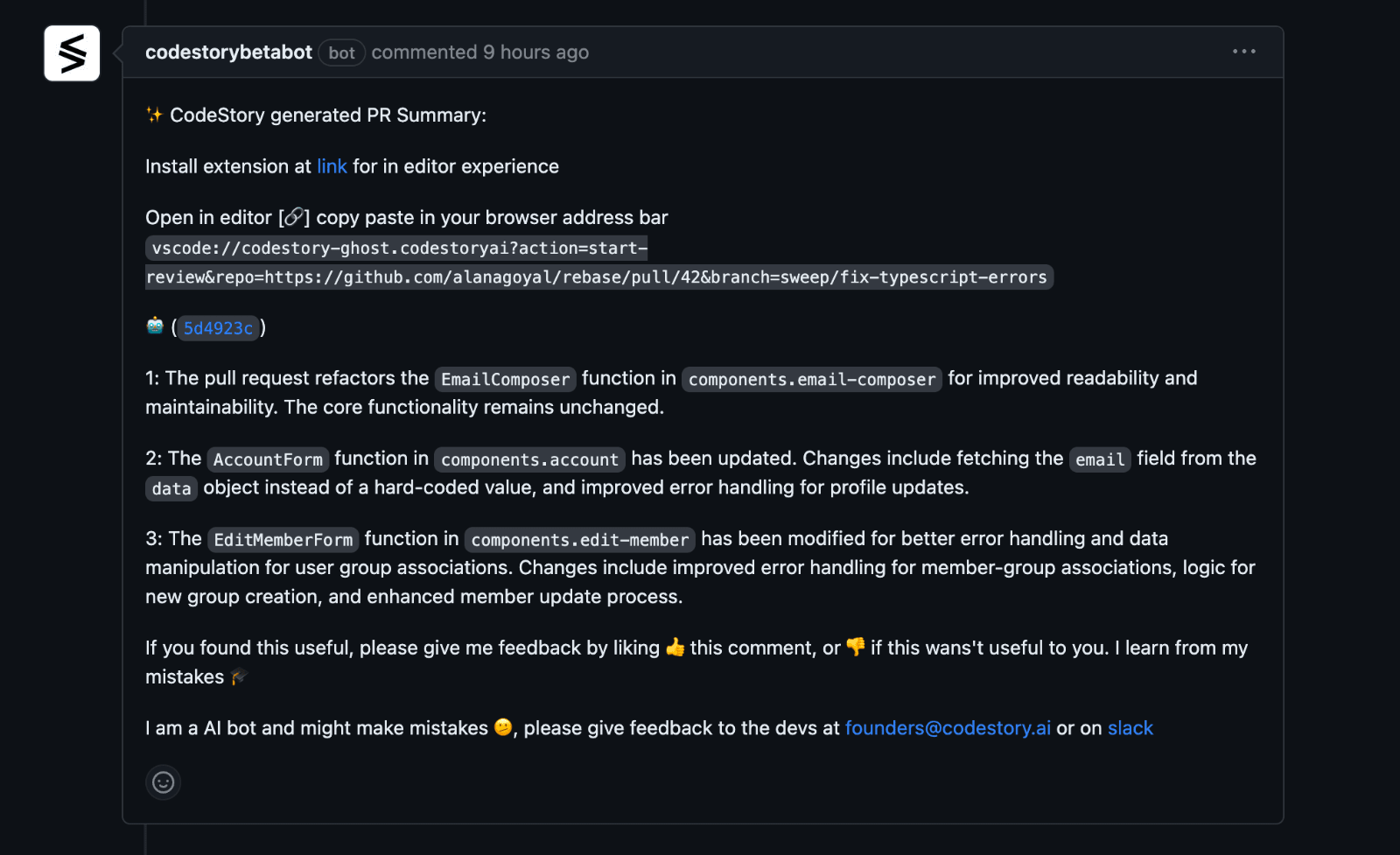Click the EditMemberForm code snippet

283,540
